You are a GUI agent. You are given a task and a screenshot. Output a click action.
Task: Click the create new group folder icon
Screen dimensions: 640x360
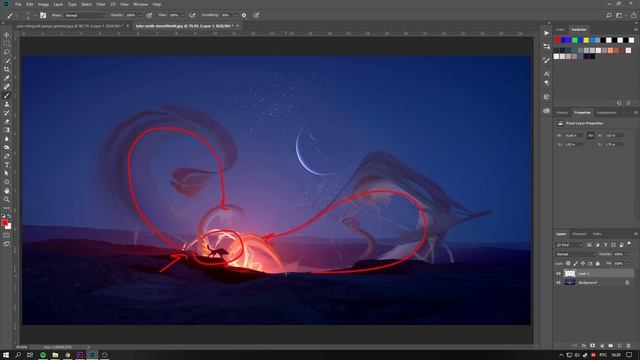coord(611,346)
